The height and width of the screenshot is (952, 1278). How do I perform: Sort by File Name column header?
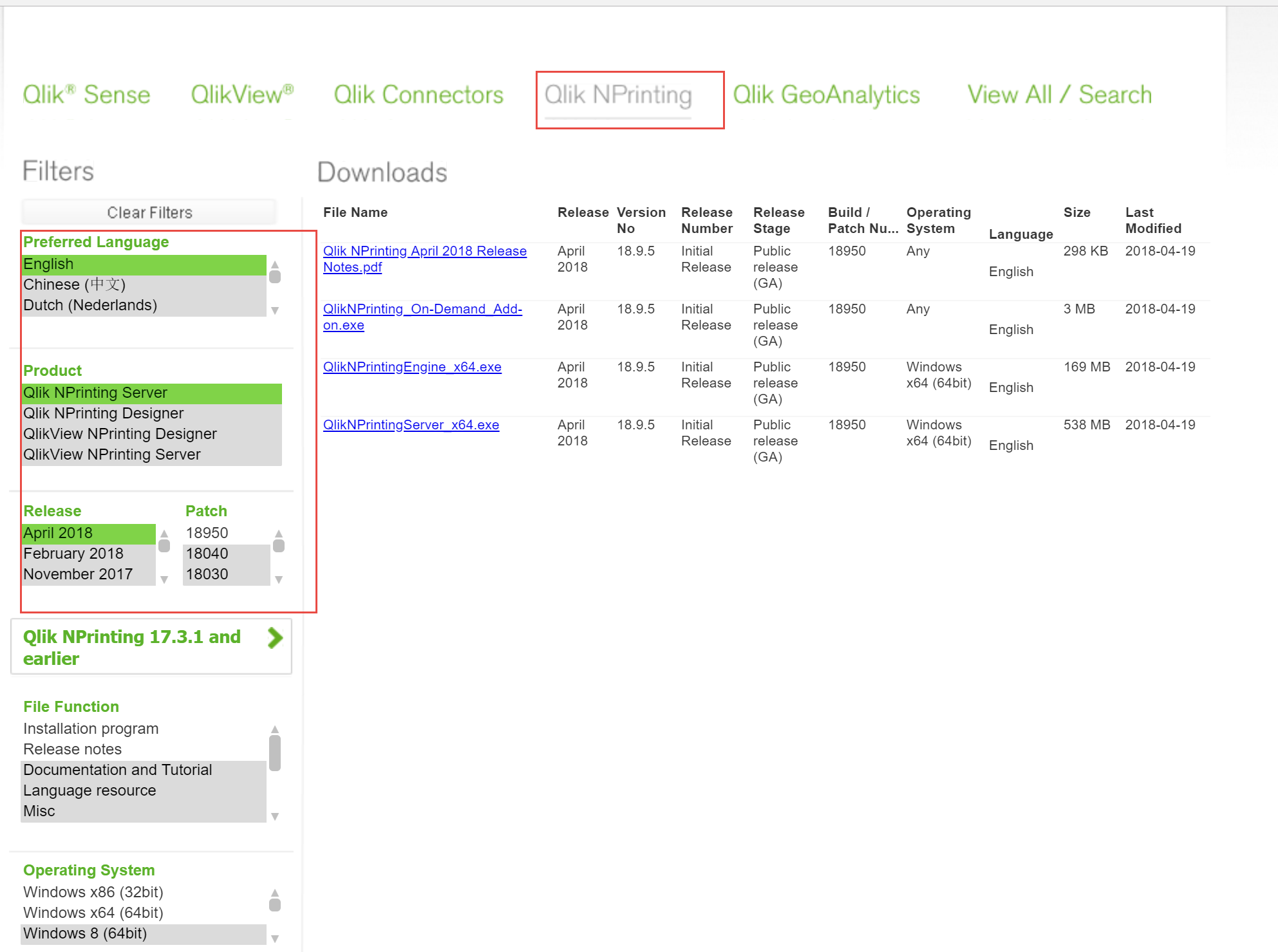click(x=355, y=212)
